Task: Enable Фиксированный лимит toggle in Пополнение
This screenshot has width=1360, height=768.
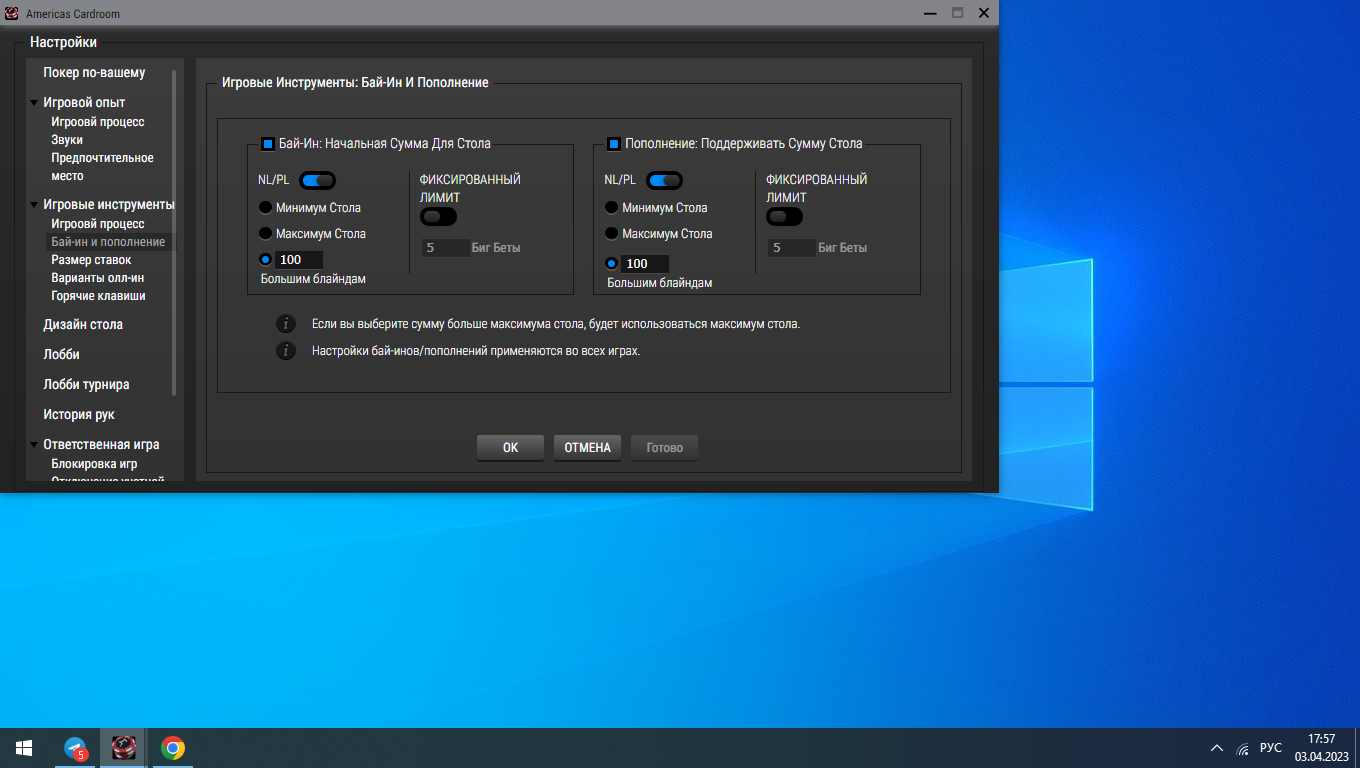Action: (784, 216)
